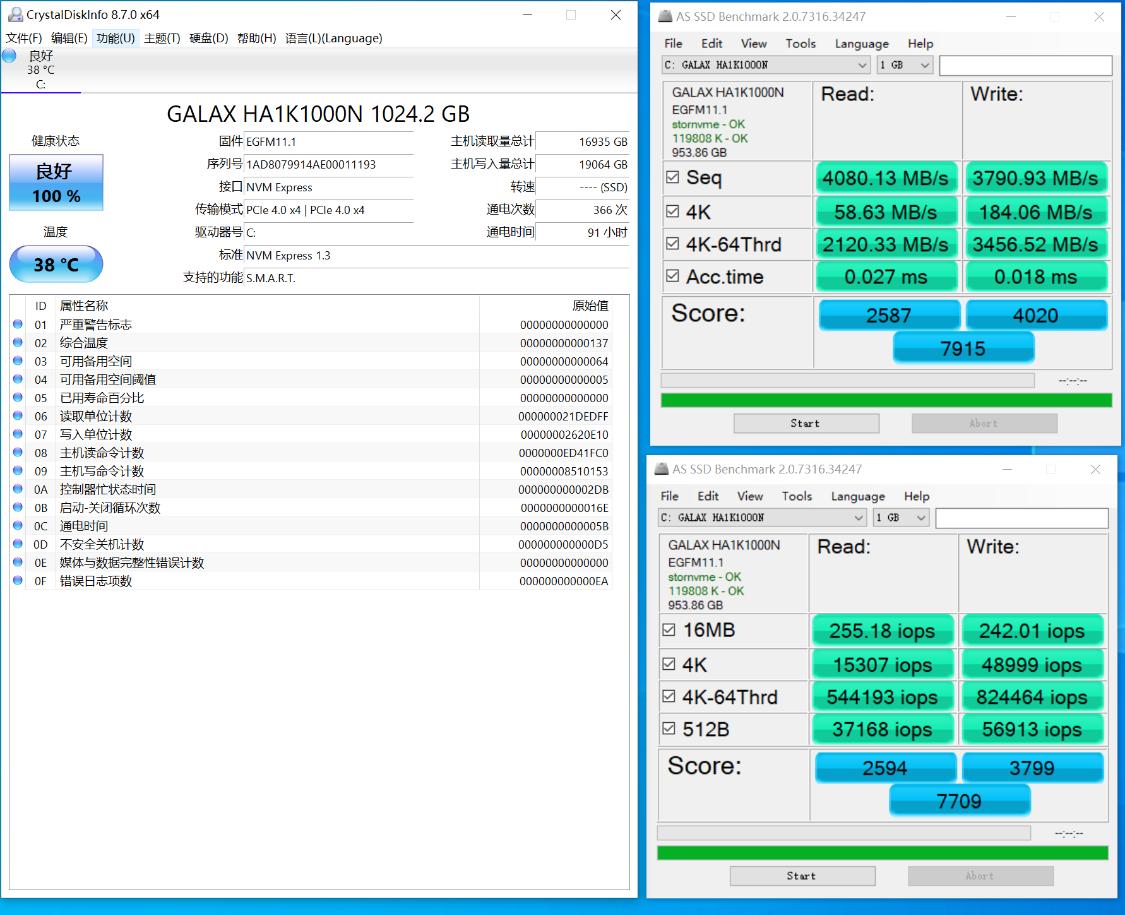Uncheck the 512B IOPS test
The width and height of the screenshot is (1125, 915).
(669, 729)
